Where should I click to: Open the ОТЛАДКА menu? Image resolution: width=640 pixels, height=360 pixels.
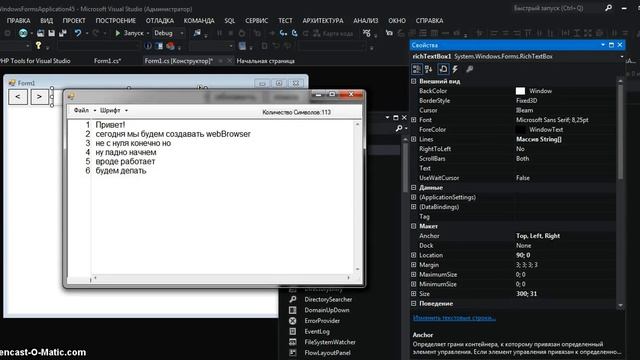[x=160, y=20]
